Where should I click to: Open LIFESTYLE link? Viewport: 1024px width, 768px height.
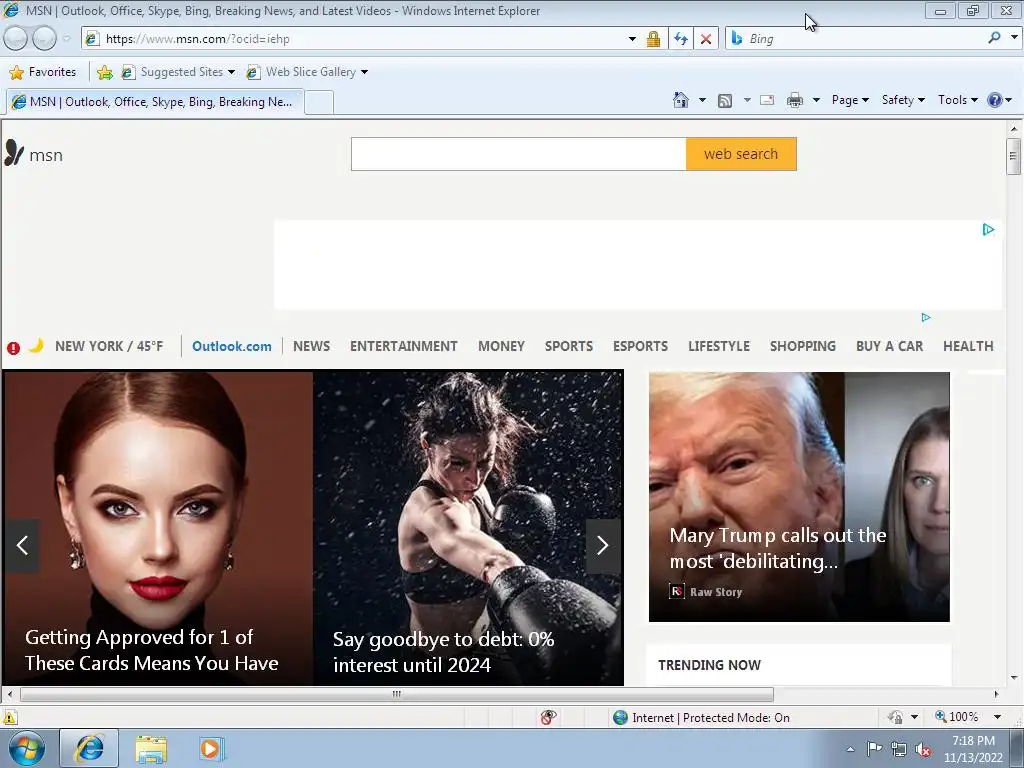point(719,346)
